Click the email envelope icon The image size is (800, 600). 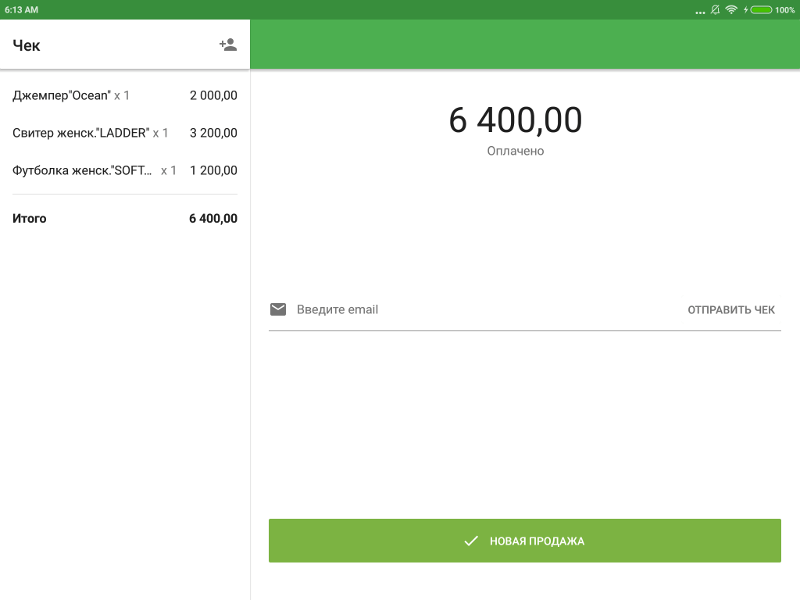coord(277,308)
